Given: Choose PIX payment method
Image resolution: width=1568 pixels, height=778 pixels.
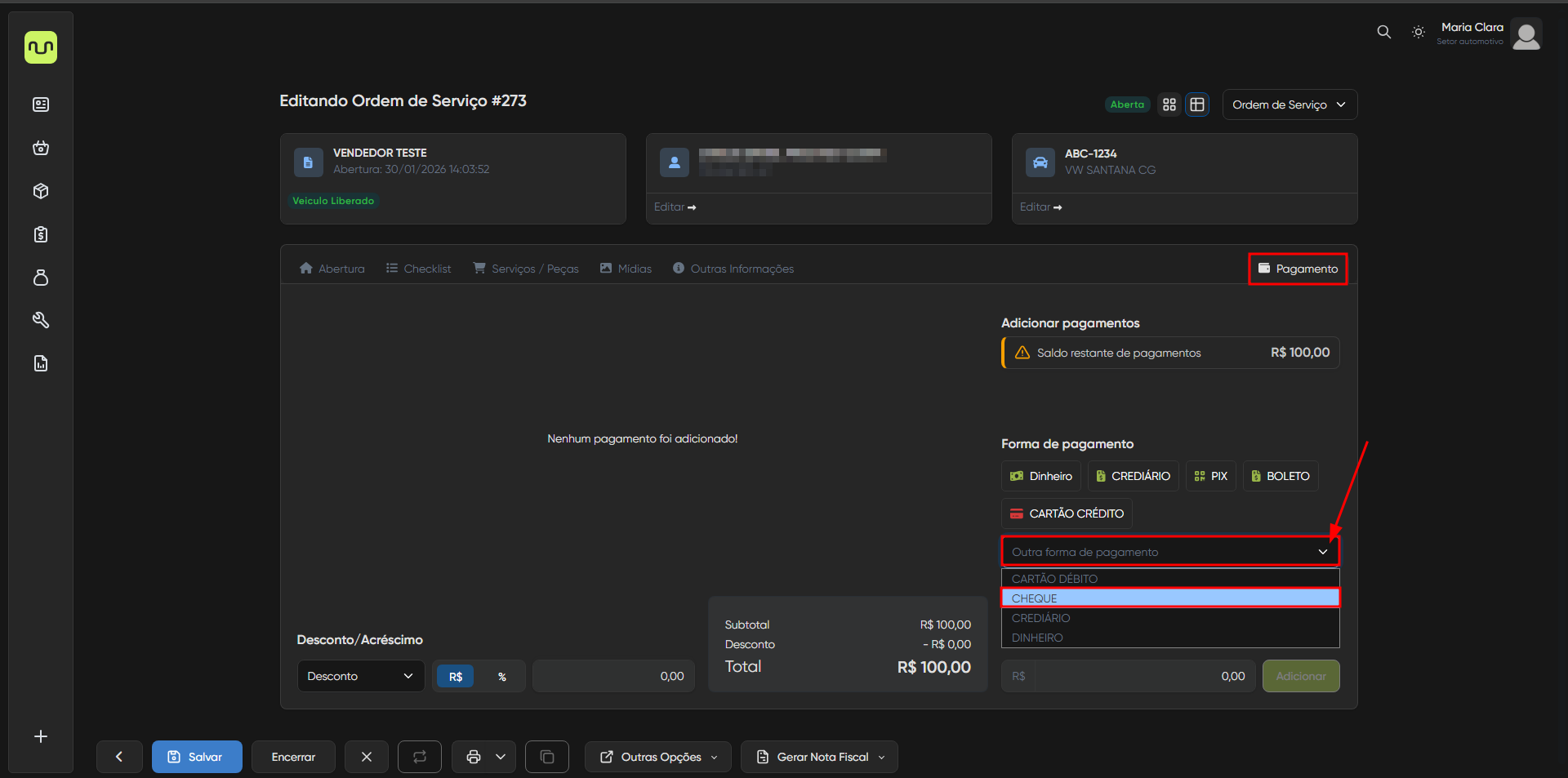Looking at the screenshot, I should pyautogui.click(x=1210, y=476).
